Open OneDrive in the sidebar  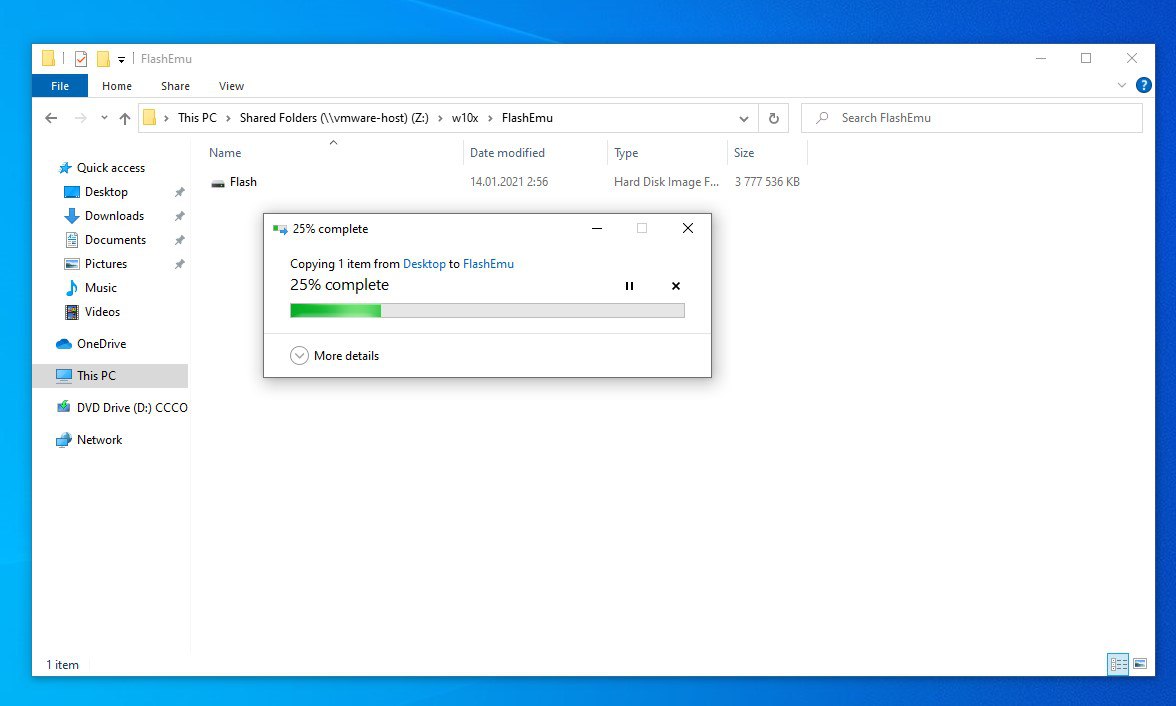tap(101, 344)
